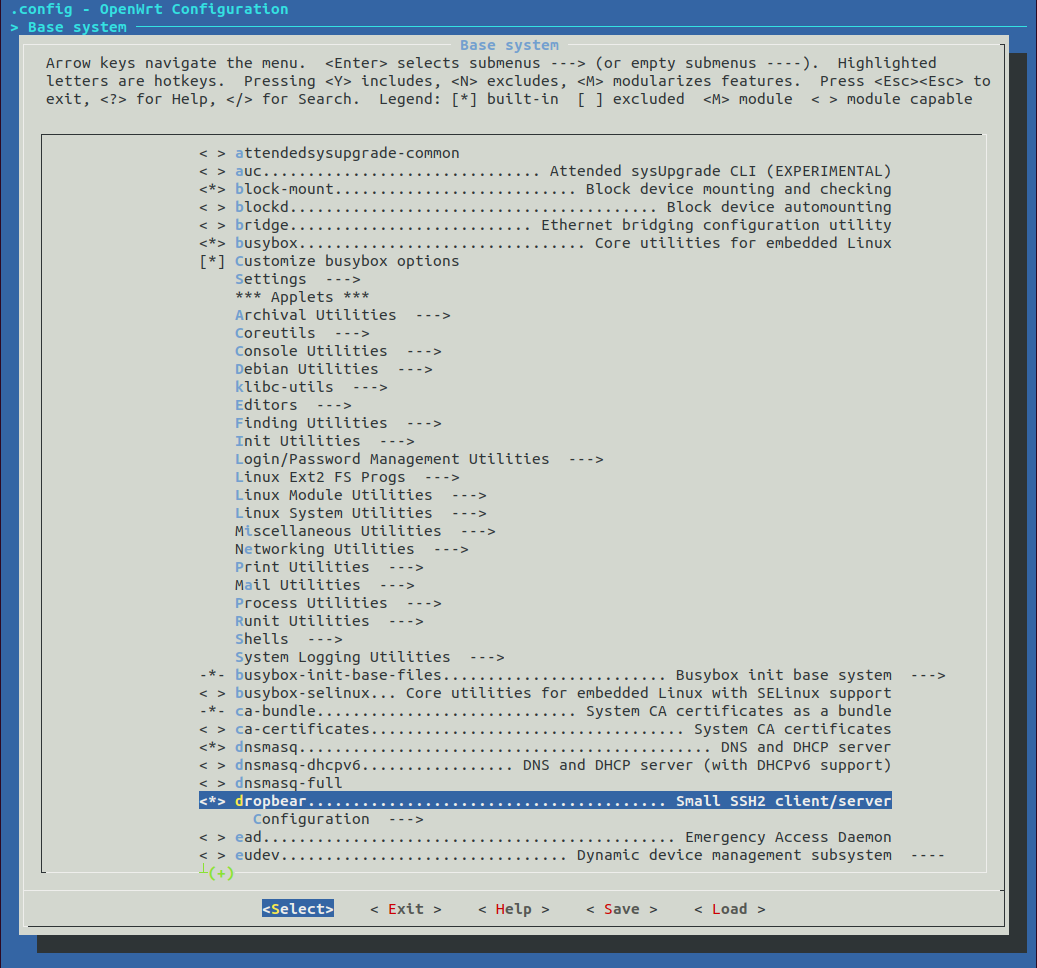
Task: Click the ca-bundle package row
Action: (545, 711)
